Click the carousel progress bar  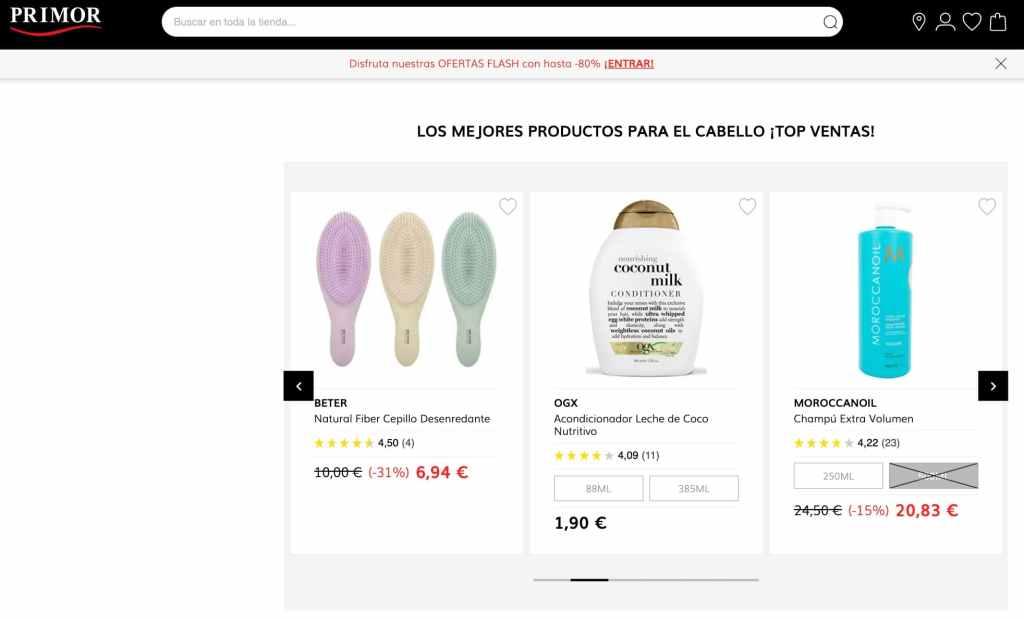(646, 579)
